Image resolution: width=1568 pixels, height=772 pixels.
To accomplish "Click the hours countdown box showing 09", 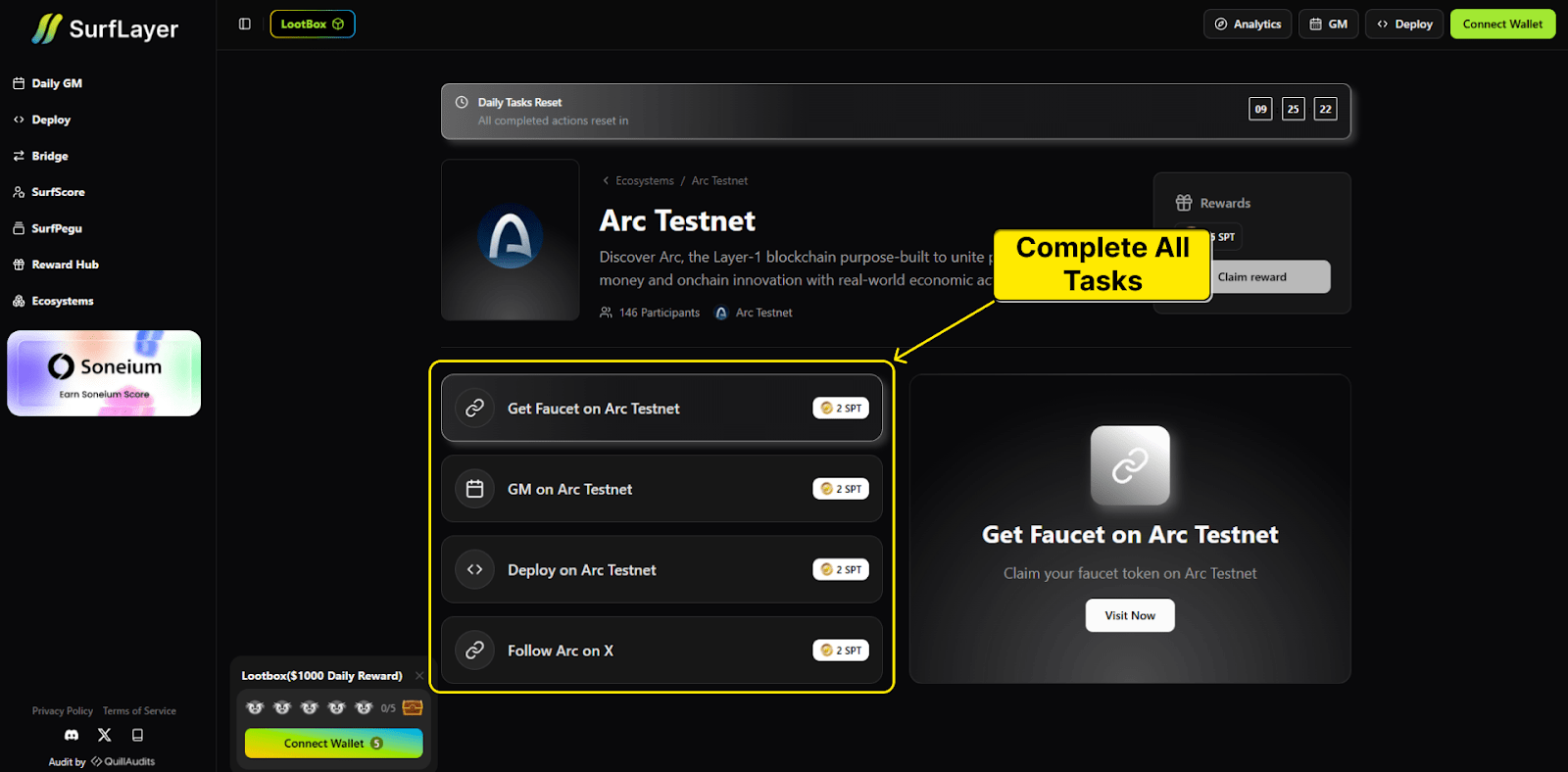I will pos(1261,109).
